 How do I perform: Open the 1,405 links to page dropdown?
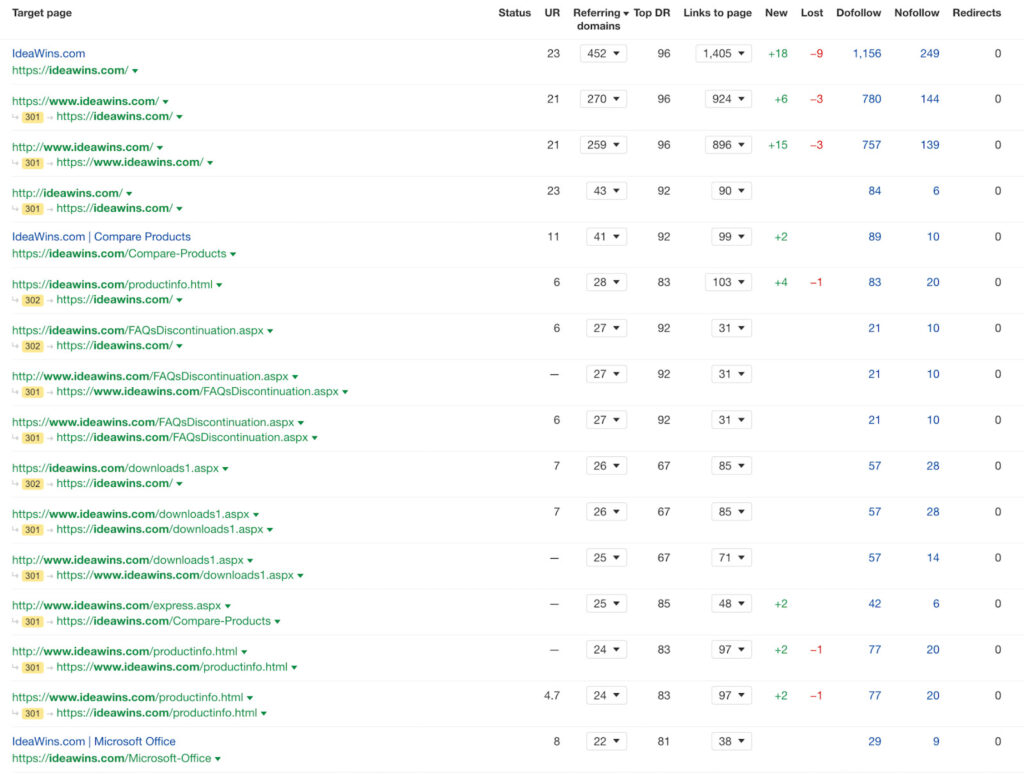click(724, 54)
